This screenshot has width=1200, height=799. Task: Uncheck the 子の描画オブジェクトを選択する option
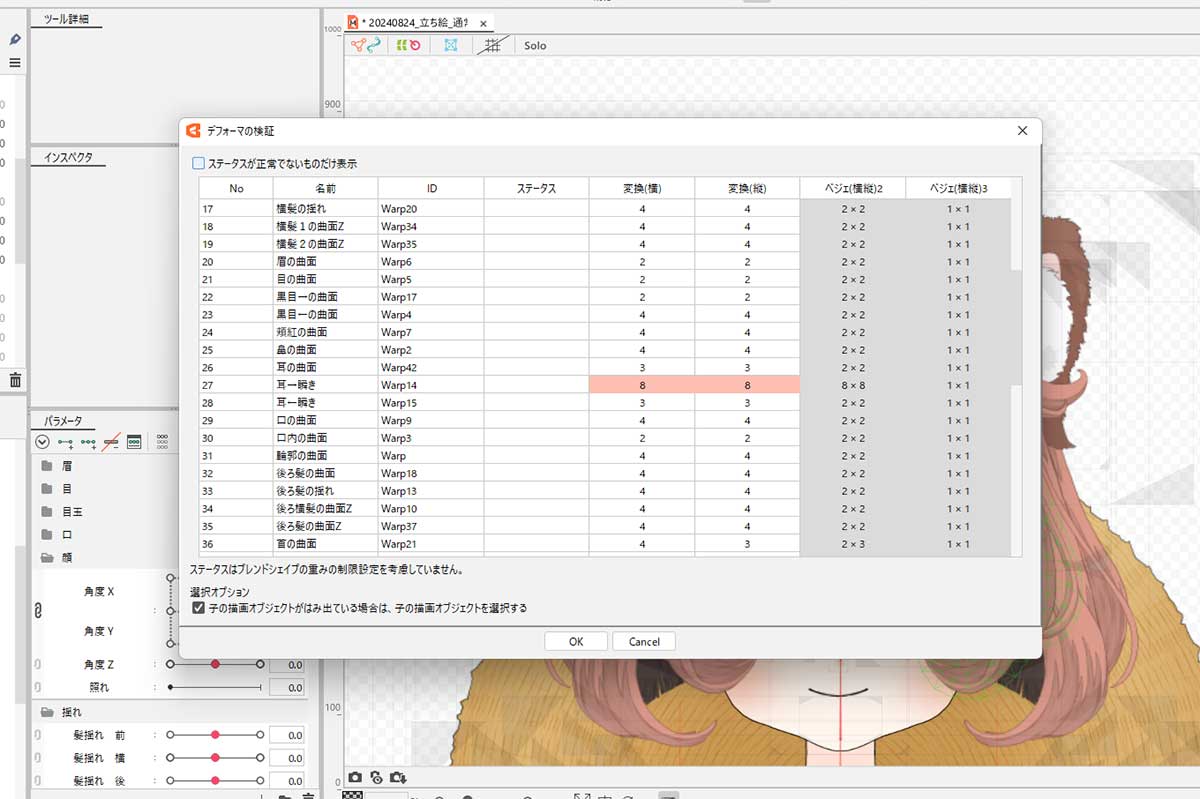pyautogui.click(x=198, y=608)
